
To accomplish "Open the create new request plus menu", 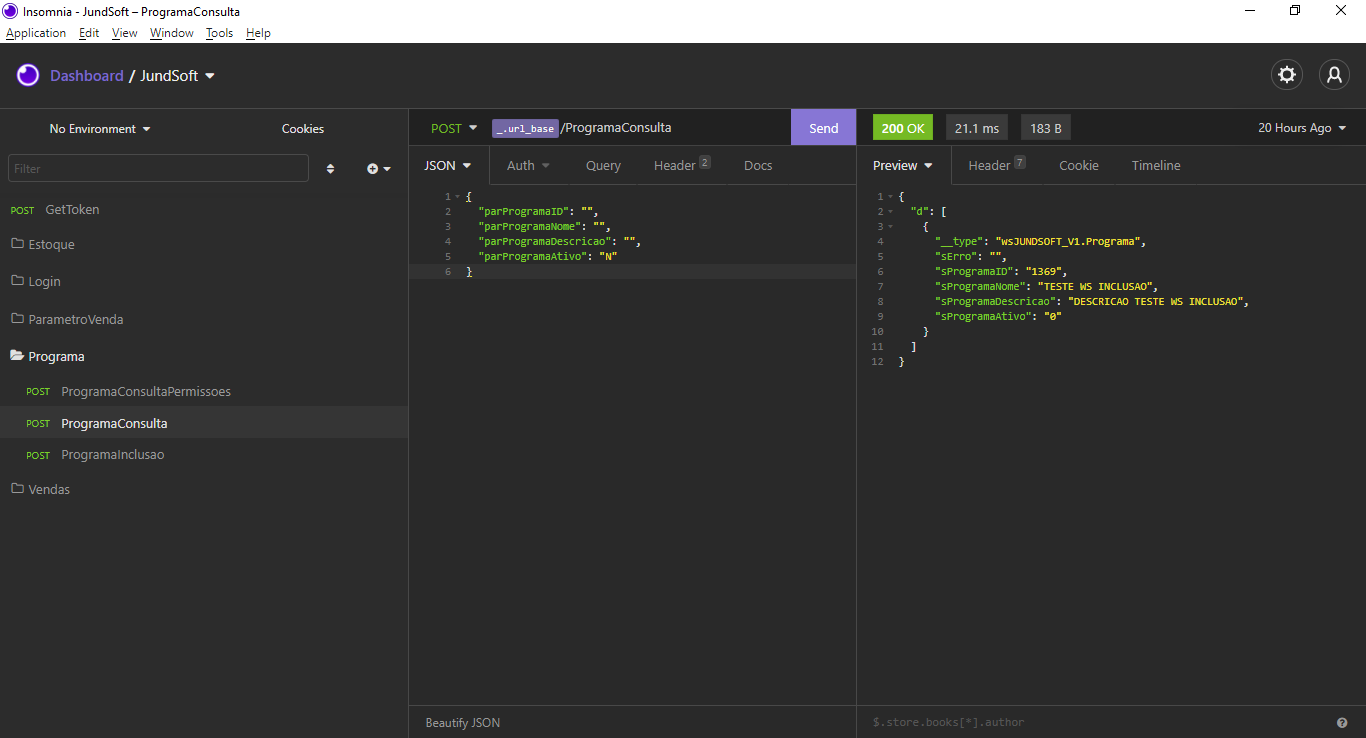I will [x=379, y=169].
